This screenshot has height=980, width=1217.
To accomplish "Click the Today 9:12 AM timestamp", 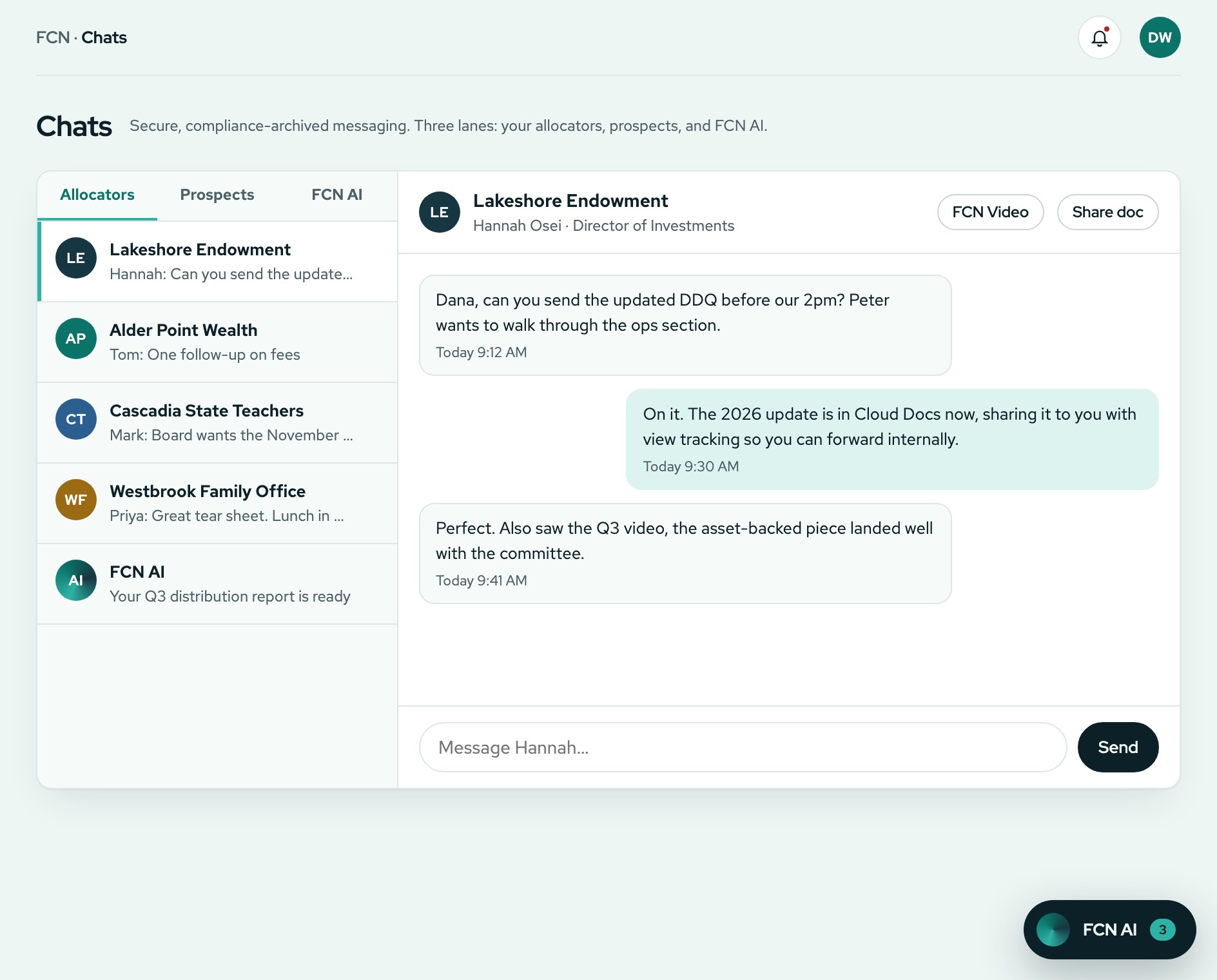I will pos(482,352).
